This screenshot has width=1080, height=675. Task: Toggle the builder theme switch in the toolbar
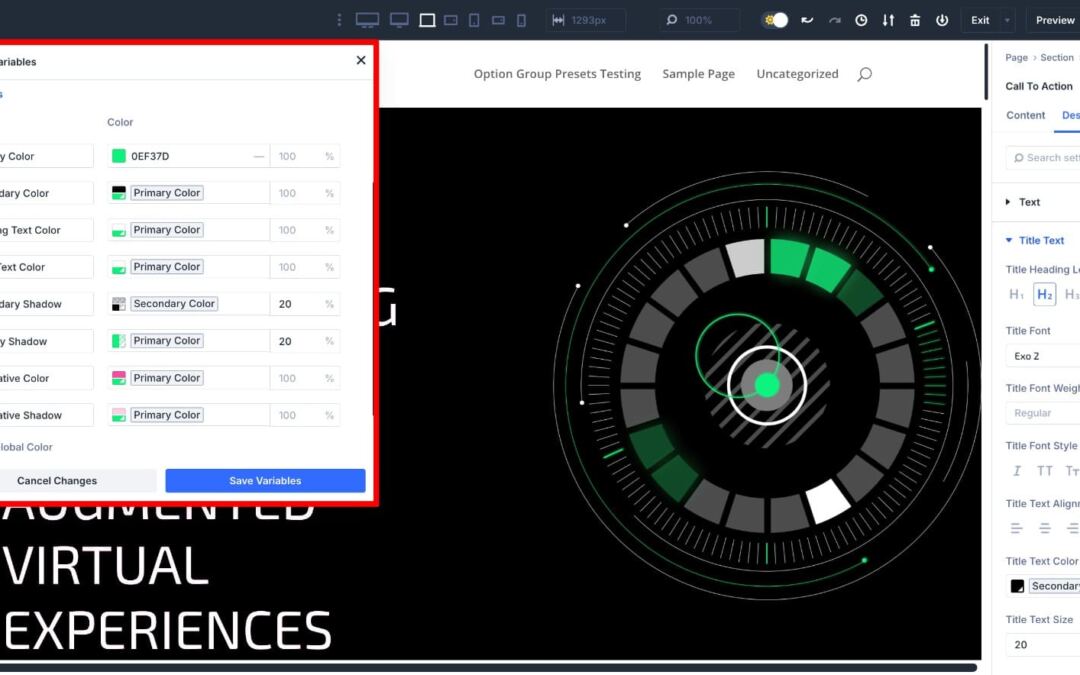[775, 19]
